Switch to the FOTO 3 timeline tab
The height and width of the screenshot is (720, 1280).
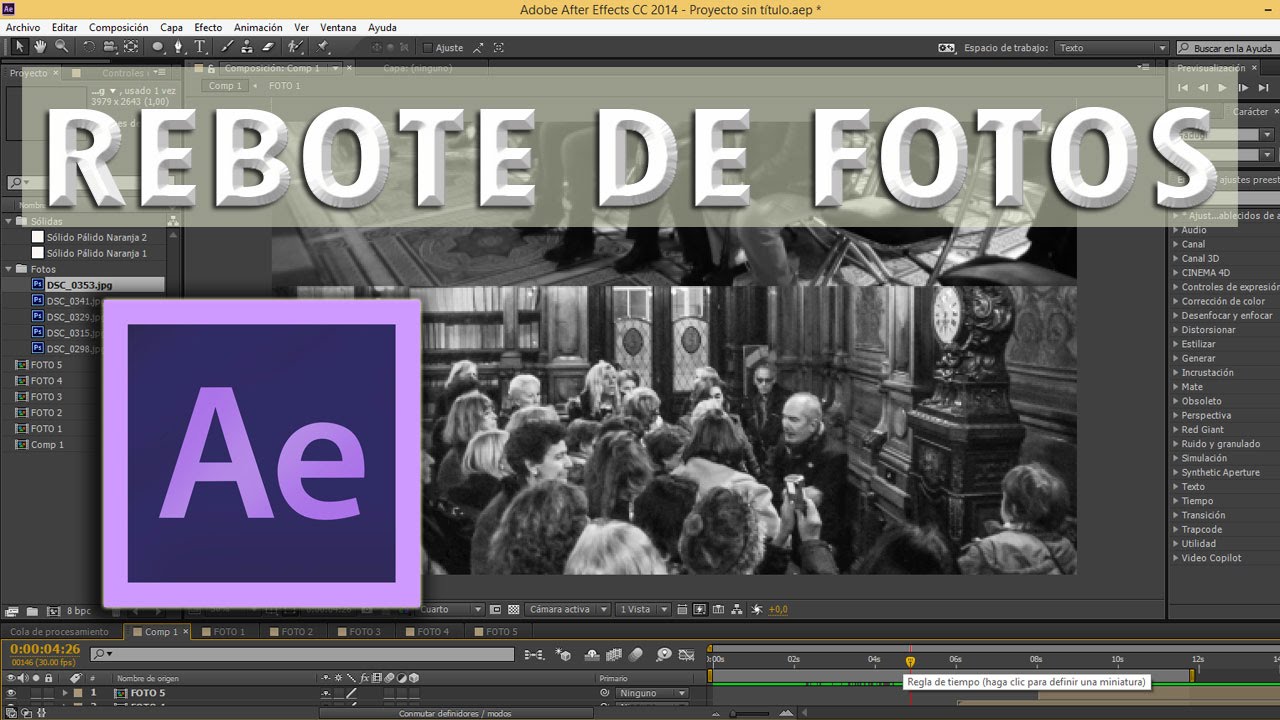pyautogui.click(x=365, y=632)
